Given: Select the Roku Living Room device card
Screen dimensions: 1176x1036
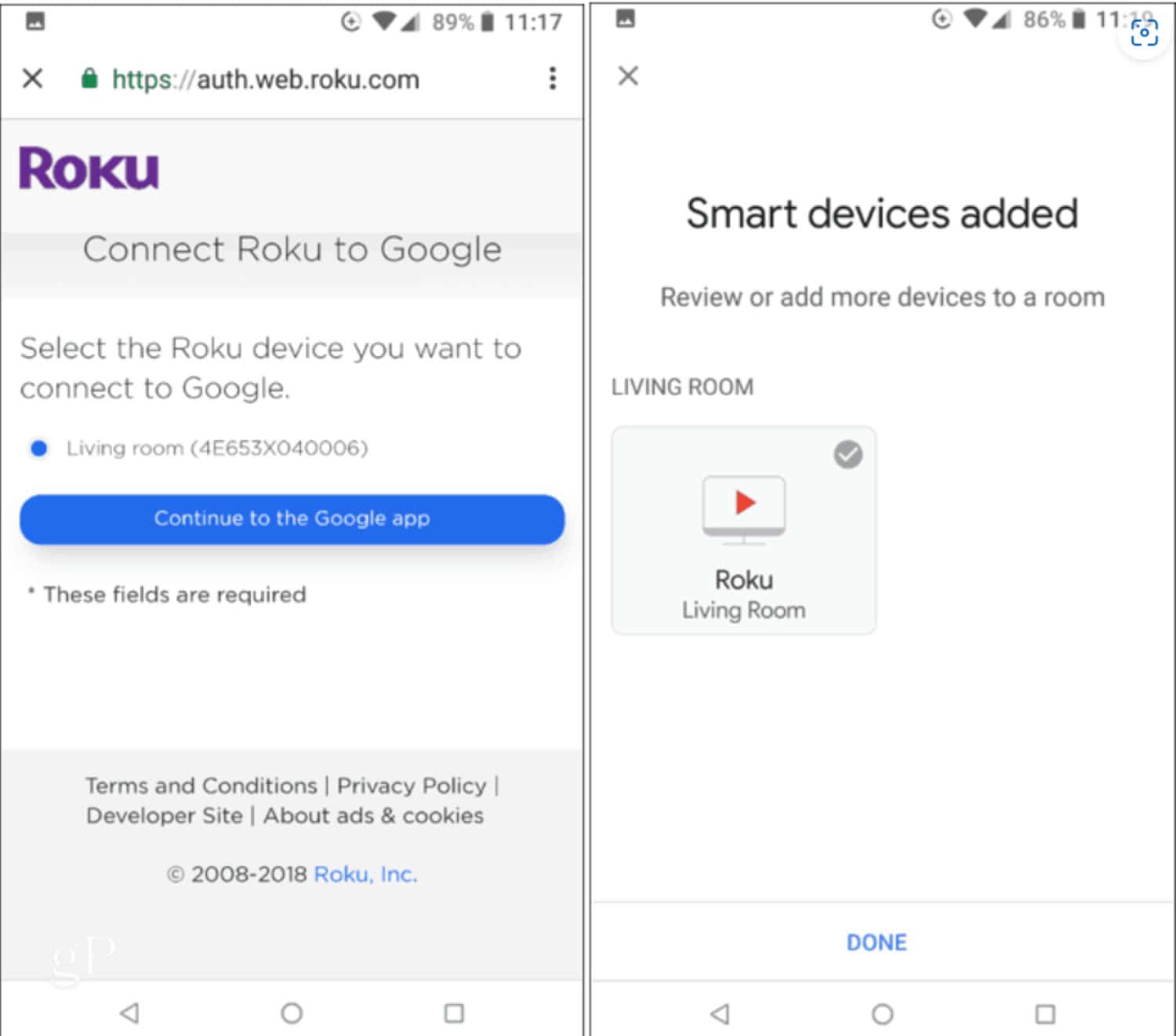Looking at the screenshot, I should (743, 530).
